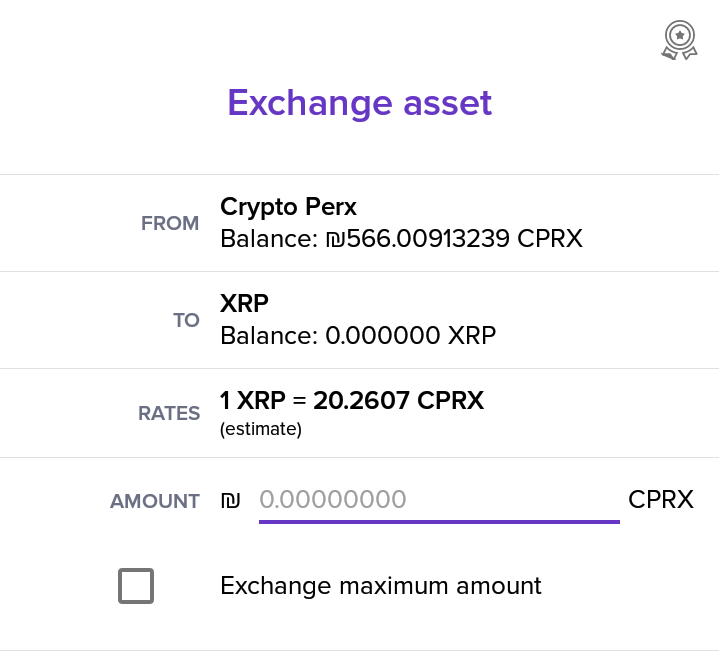Click the 1 XRP = 20.2607 CPRX rate
The width and height of the screenshot is (719, 663).
pyautogui.click(x=352, y=400)
